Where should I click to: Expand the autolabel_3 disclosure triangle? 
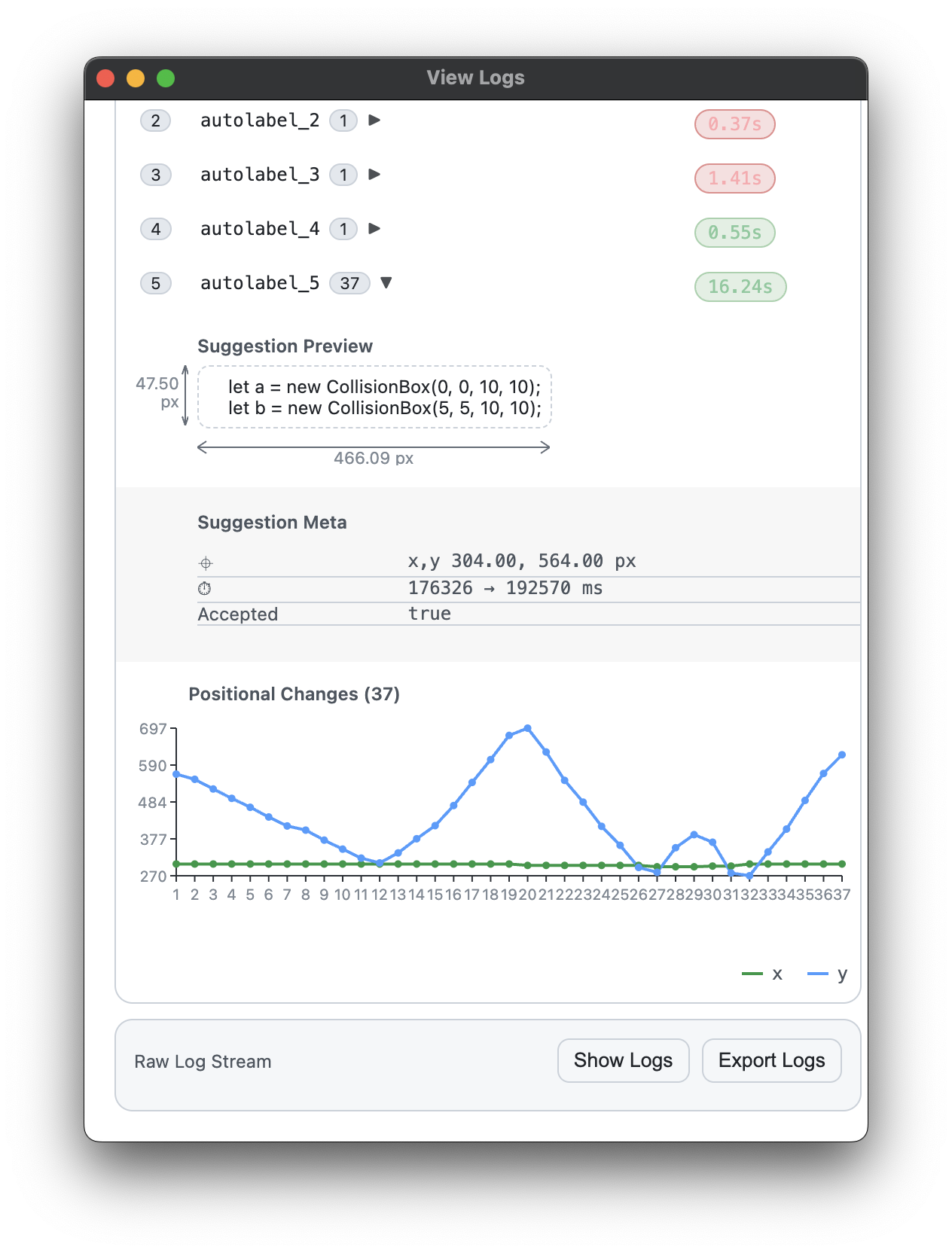point(374,175)
